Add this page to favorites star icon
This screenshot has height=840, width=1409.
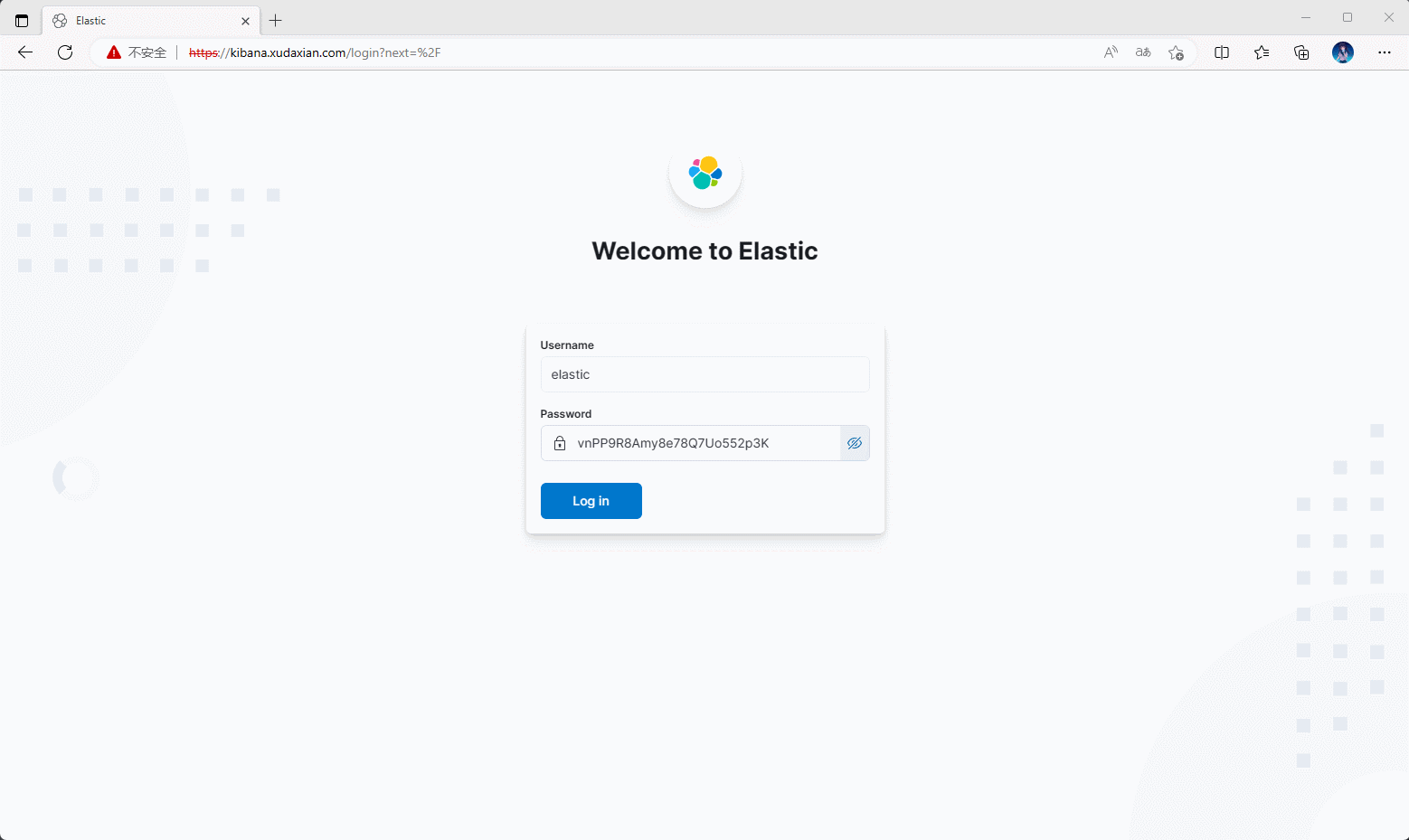1176,52
